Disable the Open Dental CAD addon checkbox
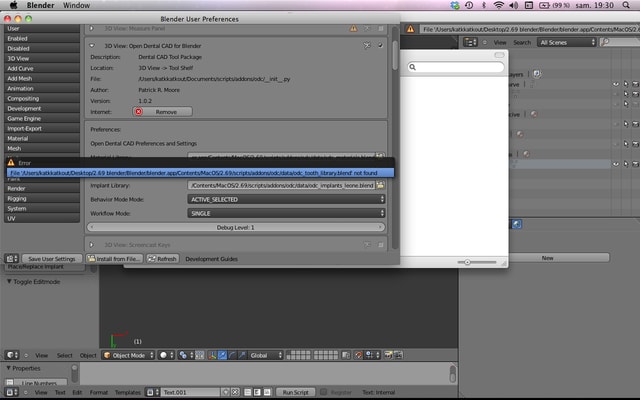This screenshot has height=400, width=640. [x=380, y=45]
